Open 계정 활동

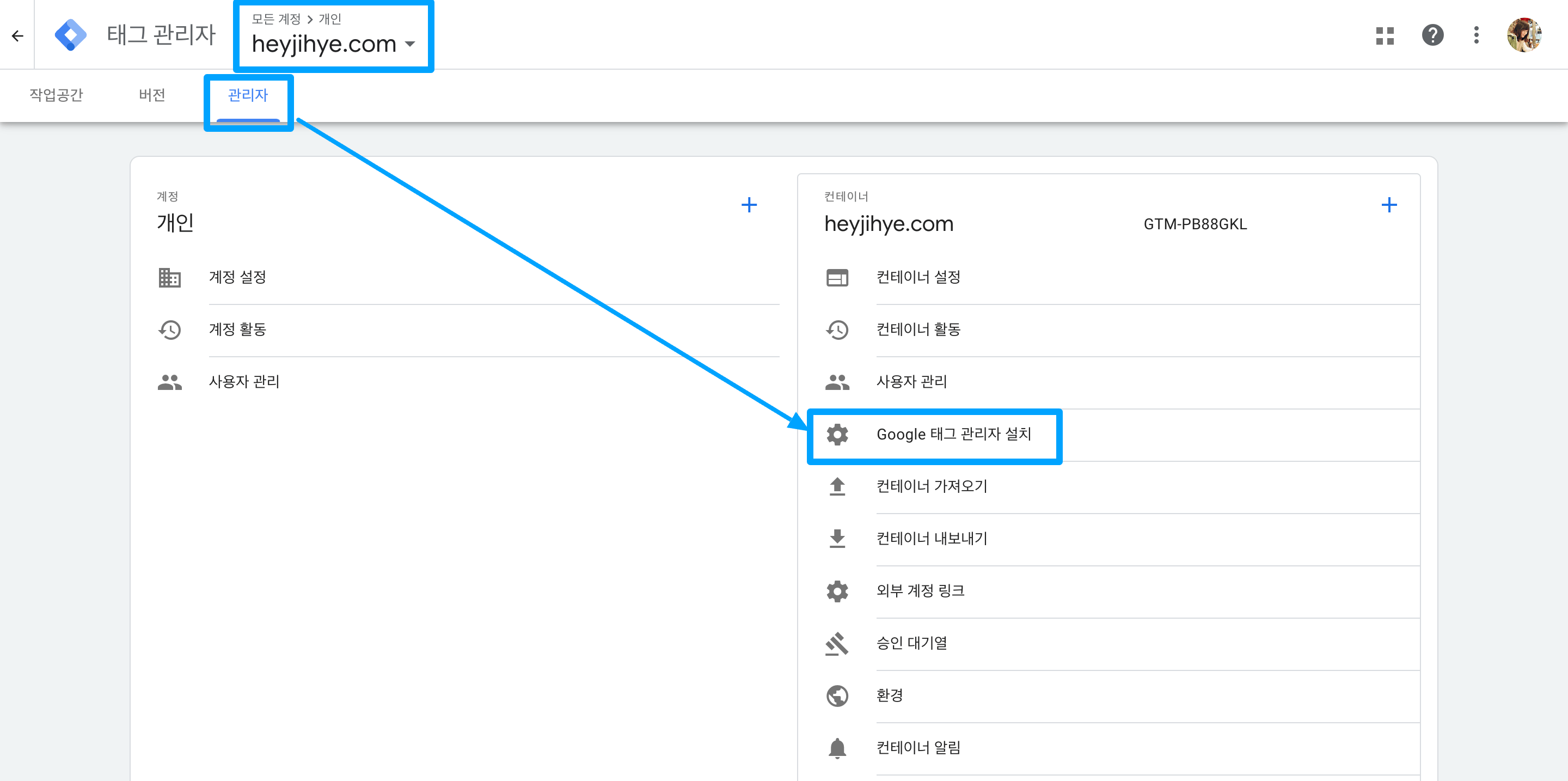click(x=237, y=330)
